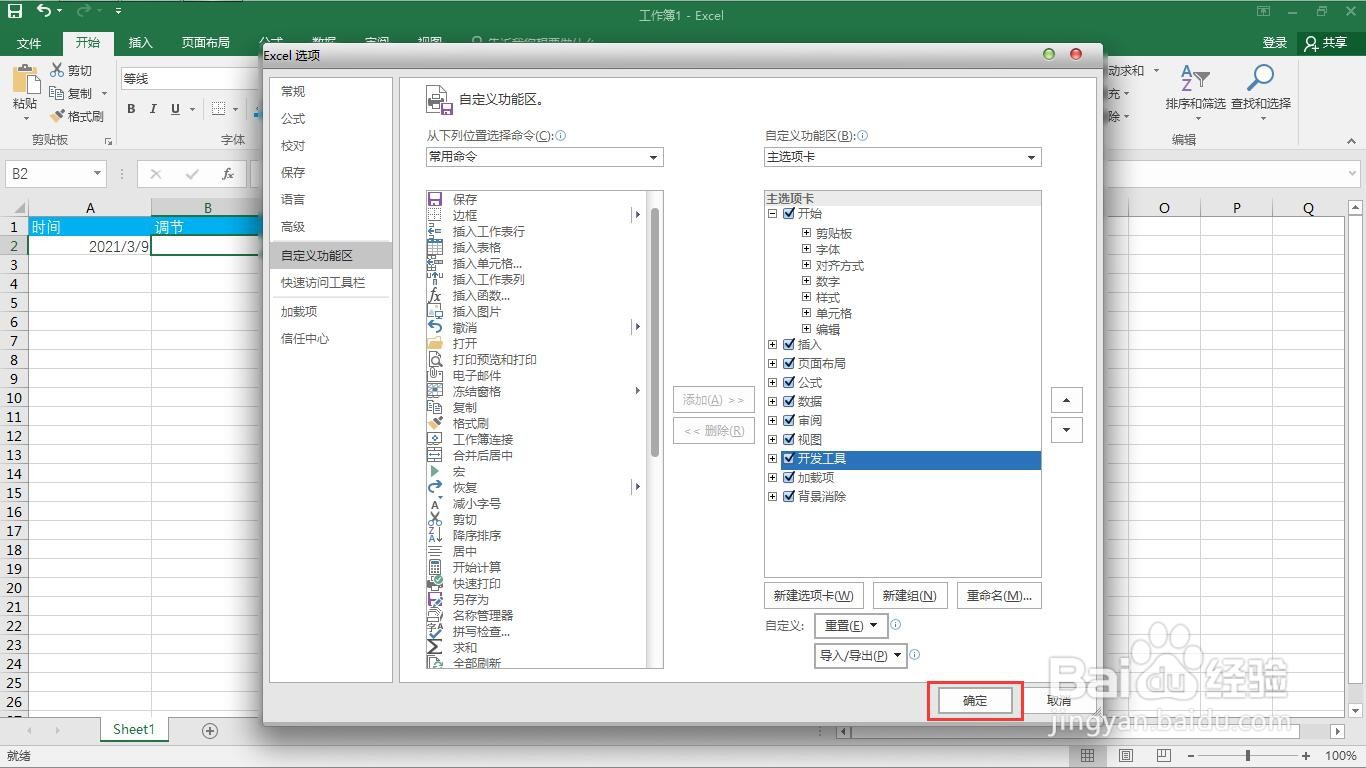Open the Name Box dropdown arrow
1366x768 pixels.
(x=97, y=174)
